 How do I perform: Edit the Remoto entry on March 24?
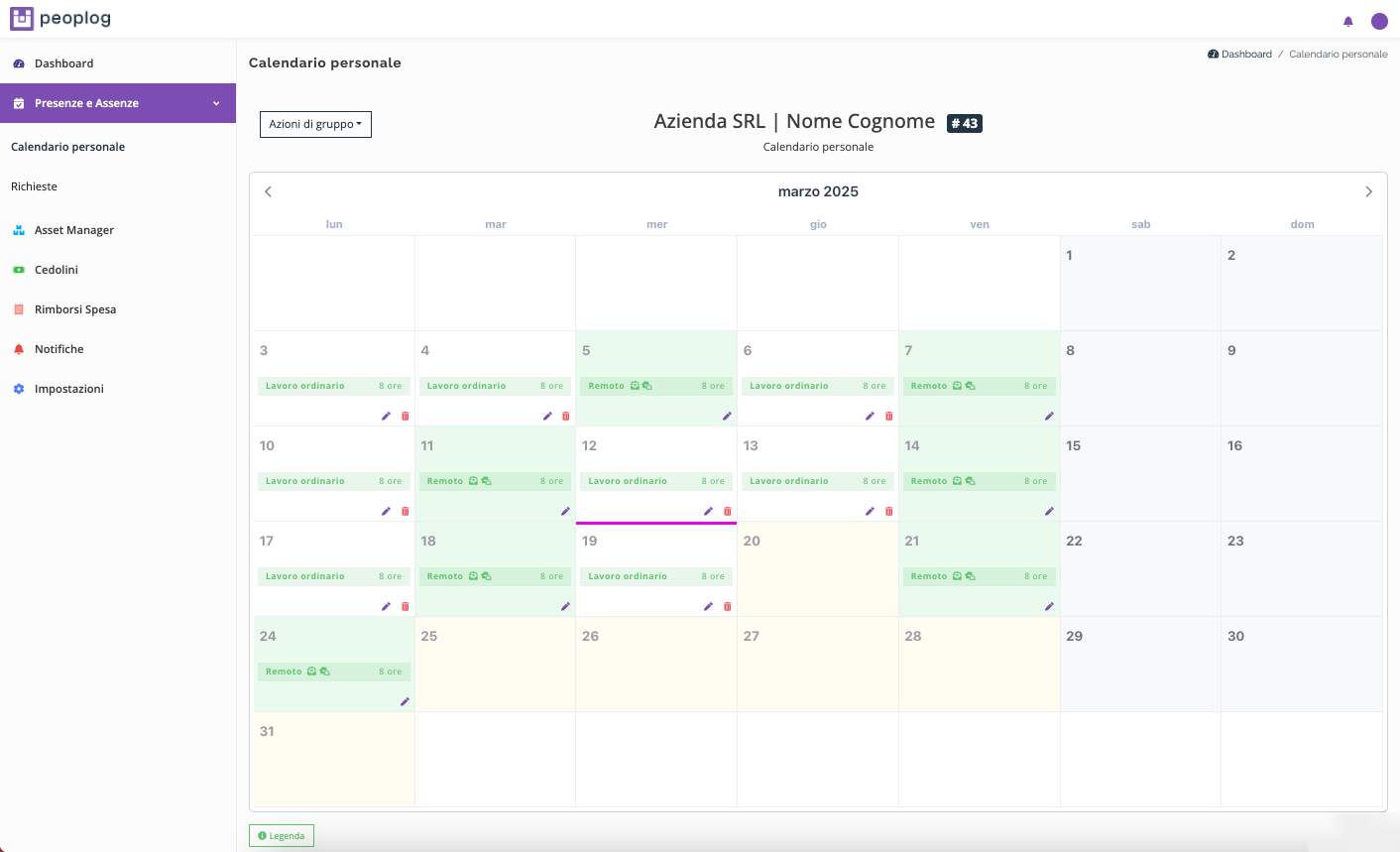click(404, 701)
